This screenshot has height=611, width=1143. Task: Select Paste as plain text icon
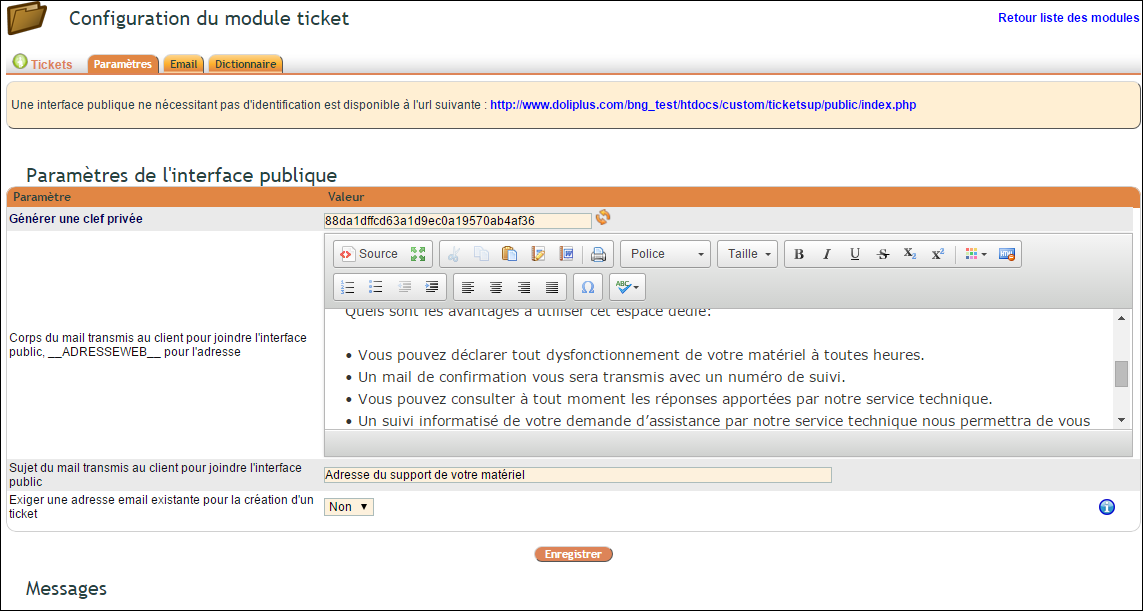(x=538, y=254)
